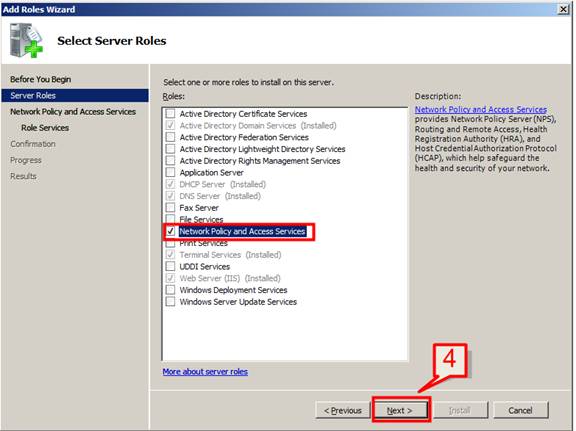Image resolution: width=576 pixels, height=431 pixels.
Task: Go back with the Previous button
Action: (x=343, y=410)
